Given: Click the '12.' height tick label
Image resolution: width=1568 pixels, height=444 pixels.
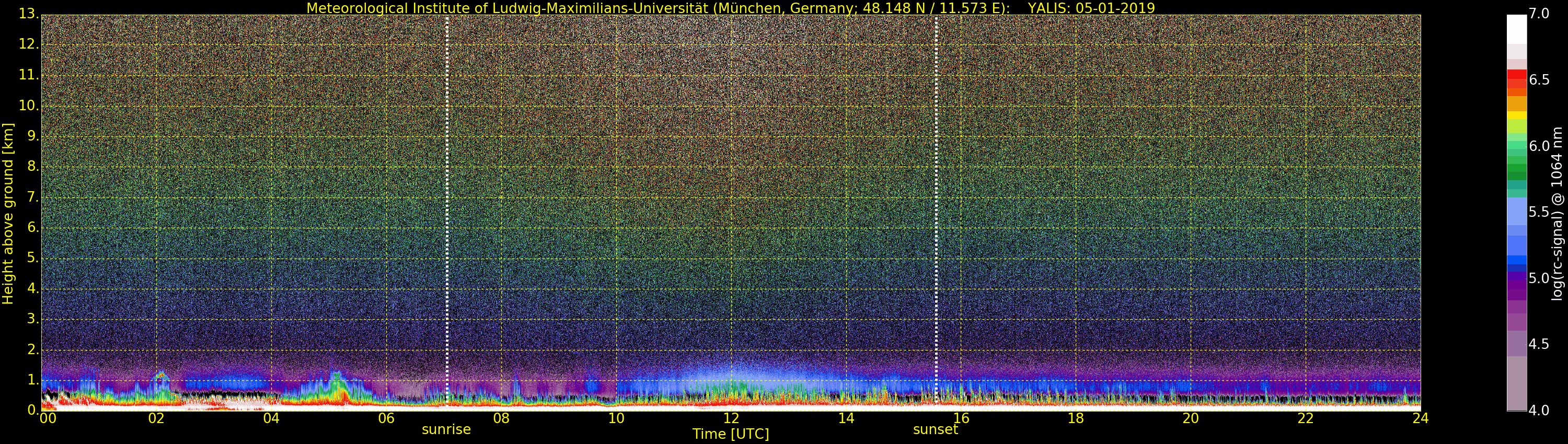Looking at the screenshot, I should pos(29,44).
